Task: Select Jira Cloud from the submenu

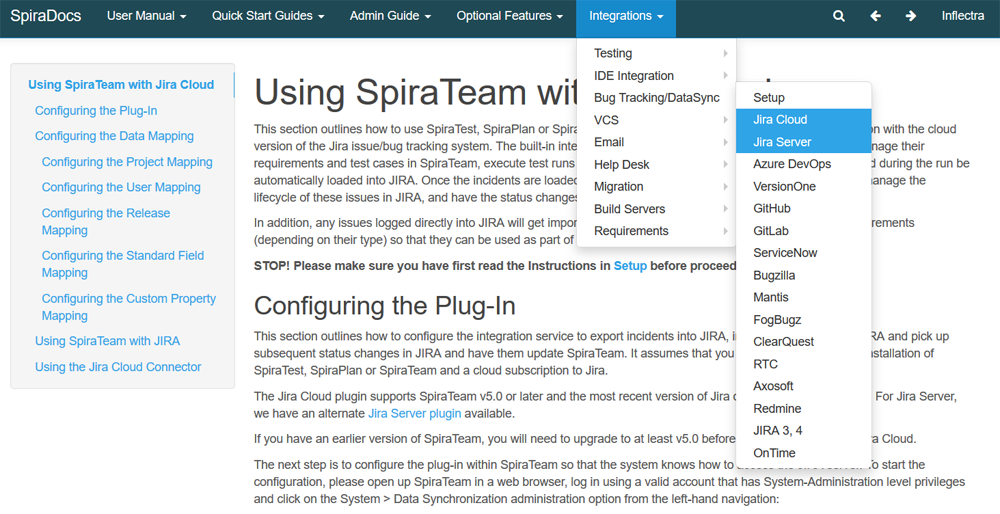Action: [x=780, y=120]
